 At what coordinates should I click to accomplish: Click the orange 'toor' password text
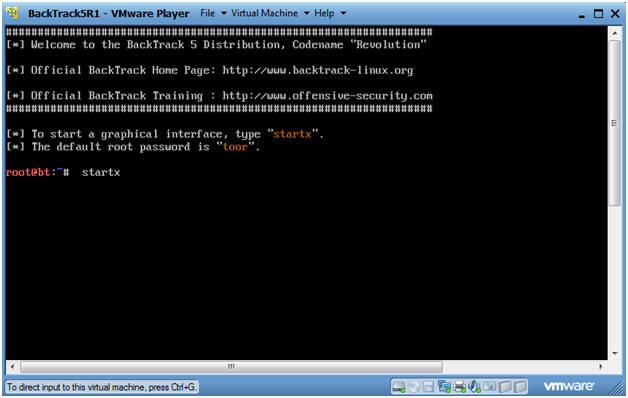235,147
